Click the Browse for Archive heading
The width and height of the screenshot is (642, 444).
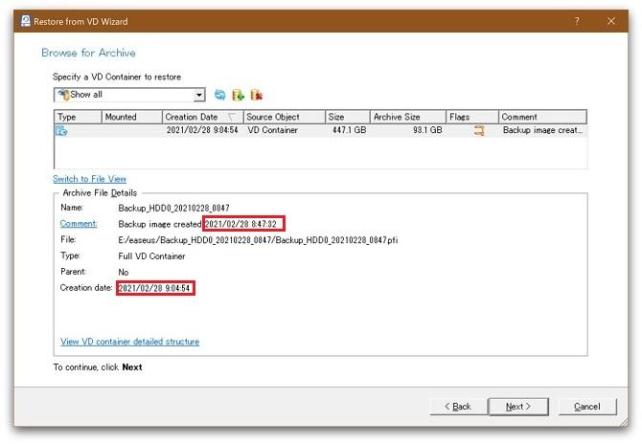click(88, 53)
